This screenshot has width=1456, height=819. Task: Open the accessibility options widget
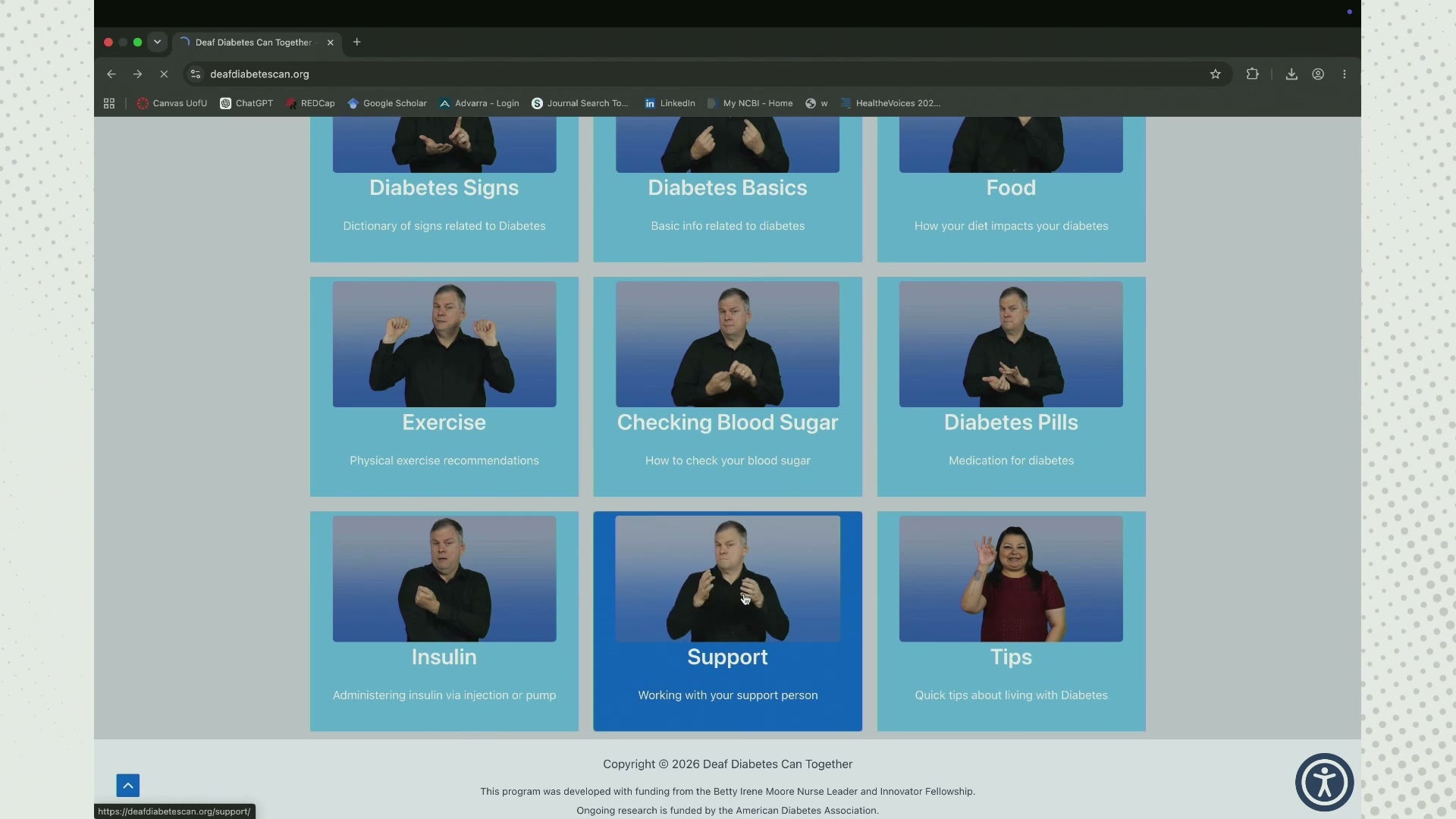click(x=1324, y=783)
